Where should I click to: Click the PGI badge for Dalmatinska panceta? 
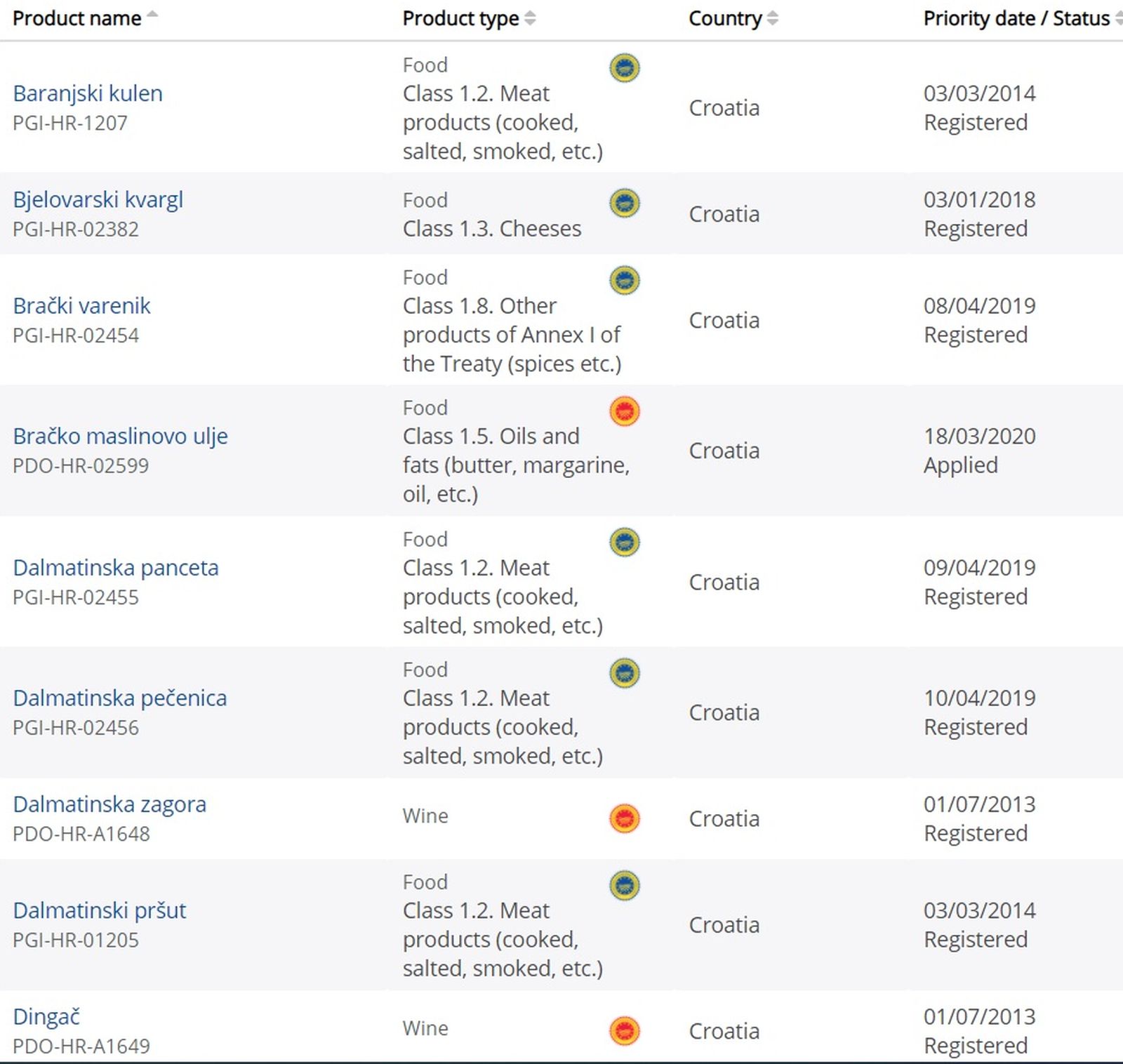click(x=624, y=543)
